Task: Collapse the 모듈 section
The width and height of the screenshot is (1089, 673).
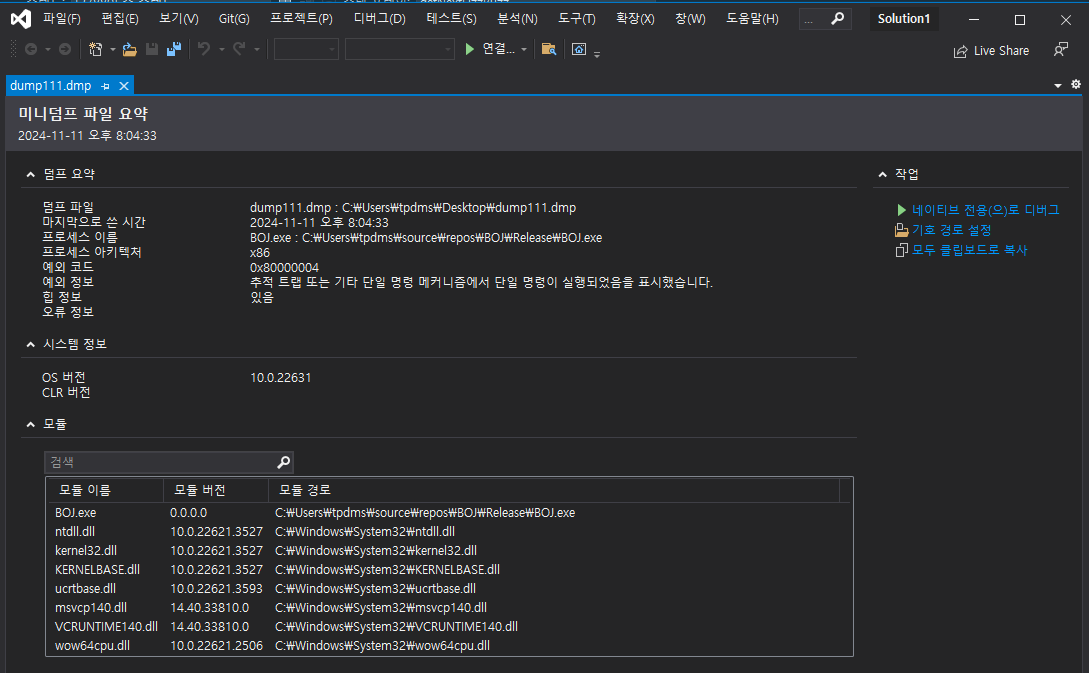Action: pos(31,424)
